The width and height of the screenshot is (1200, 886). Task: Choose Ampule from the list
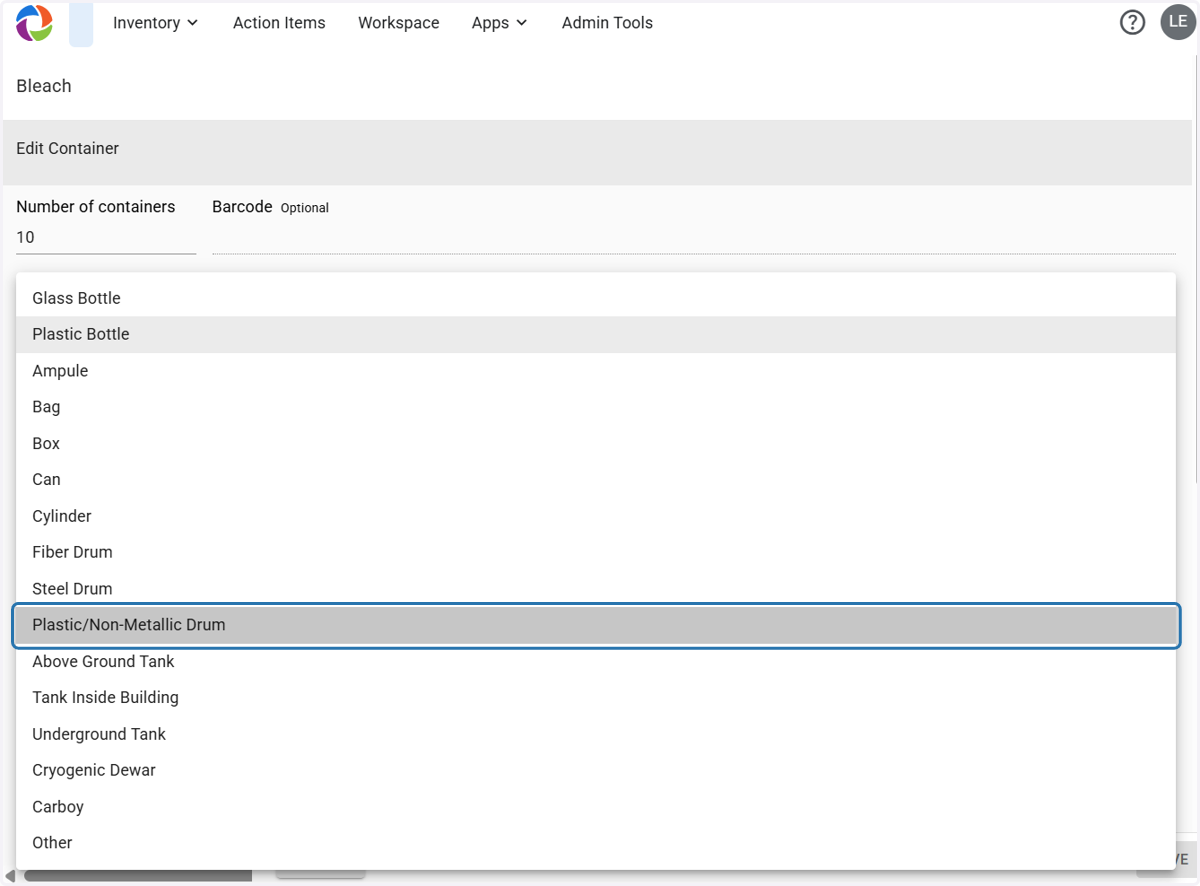[x=596, y=371]
